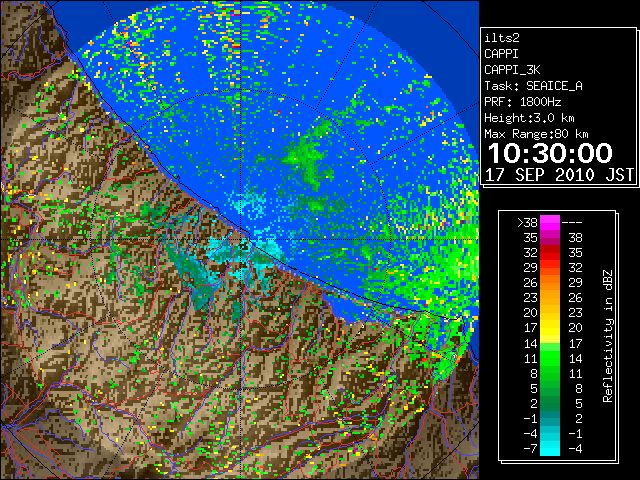
Task: Click the 'CAPPI_3K' product label
Action: [x=512, y=70]
